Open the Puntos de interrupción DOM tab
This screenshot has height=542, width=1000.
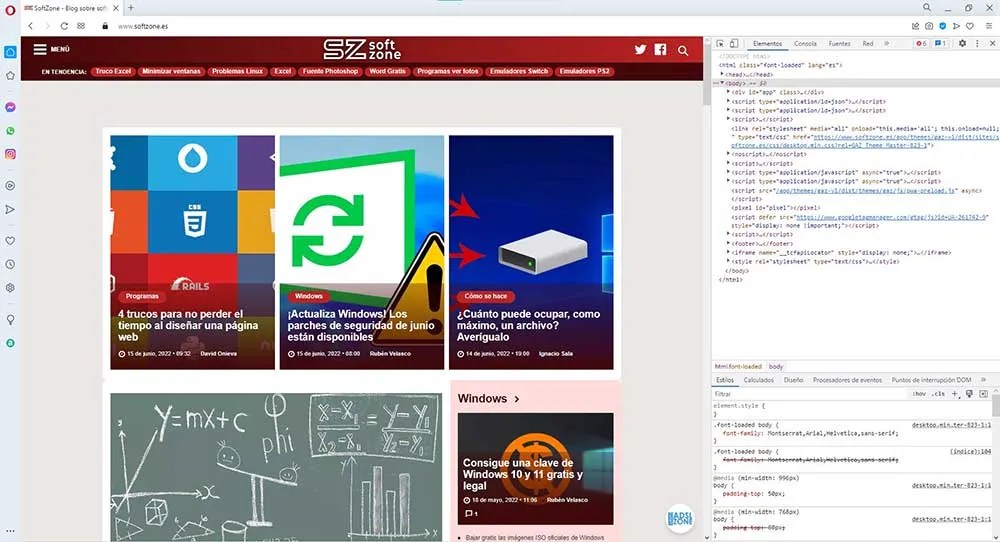(931, 380)
